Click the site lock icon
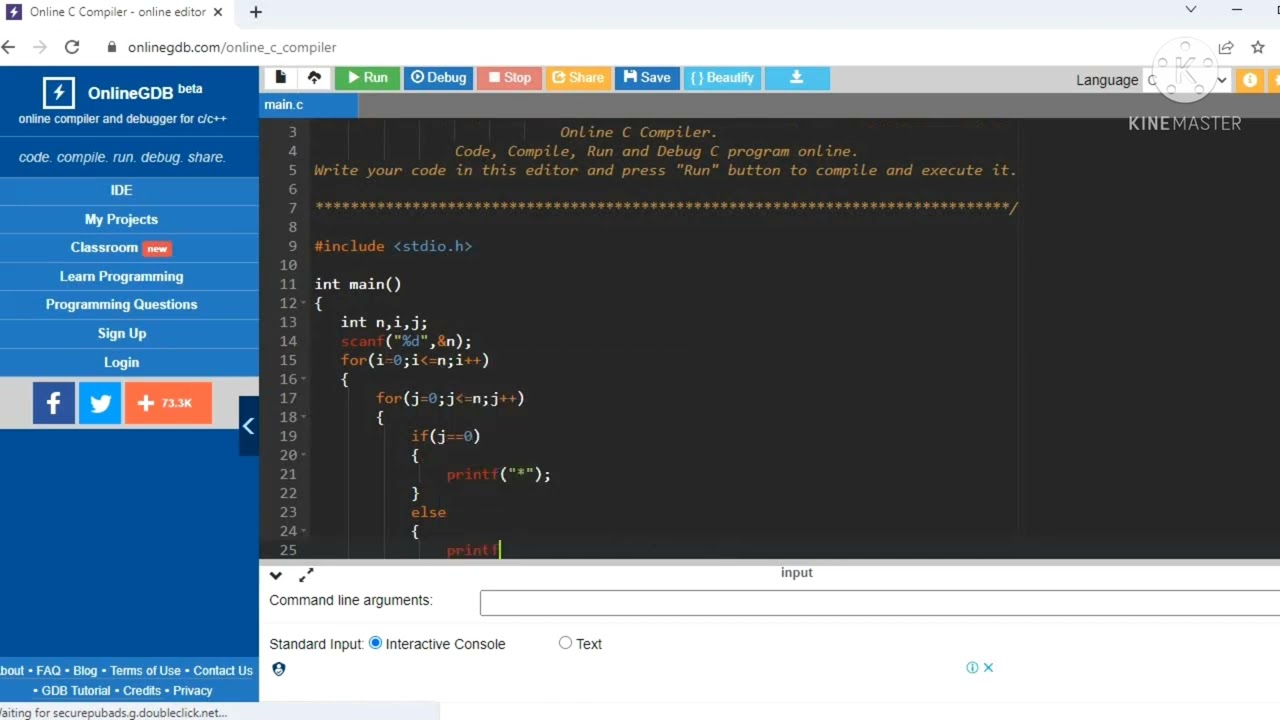 (x=111, y=47)
